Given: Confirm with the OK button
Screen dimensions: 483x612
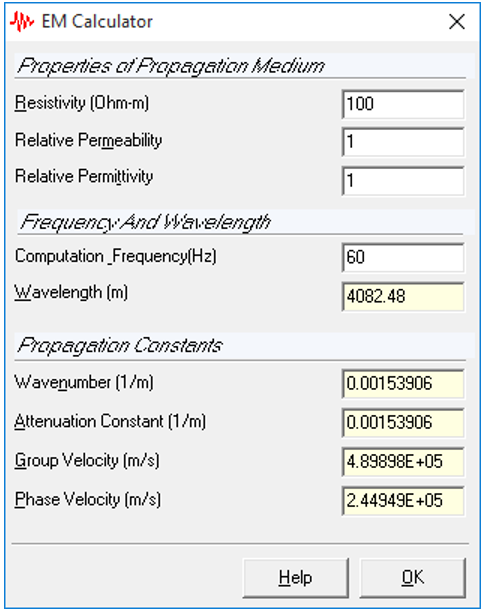Looking at the screenshot, I should click(412, 578).
